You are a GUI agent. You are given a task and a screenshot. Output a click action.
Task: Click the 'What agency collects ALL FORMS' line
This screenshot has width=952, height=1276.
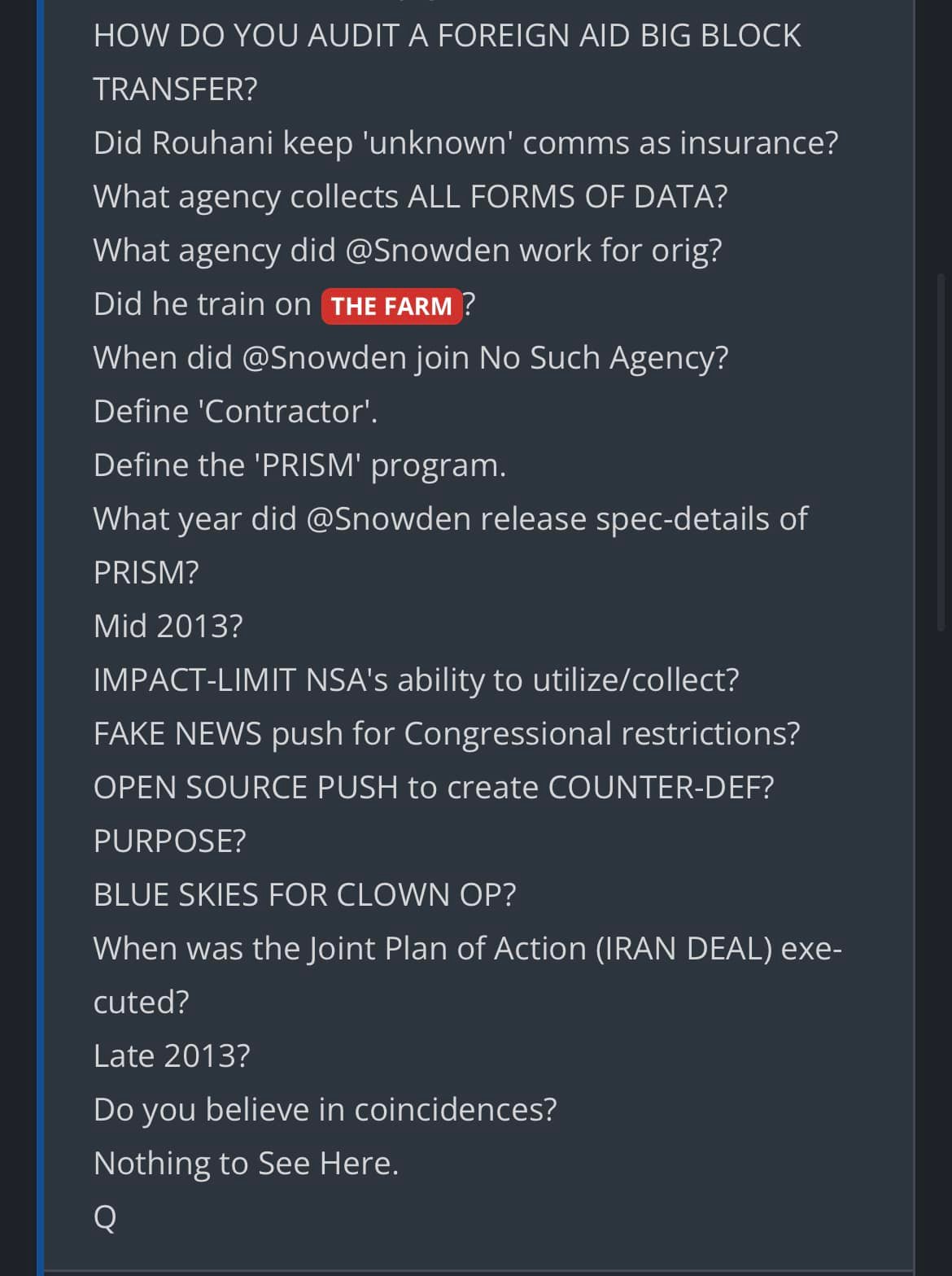point(411,197)
